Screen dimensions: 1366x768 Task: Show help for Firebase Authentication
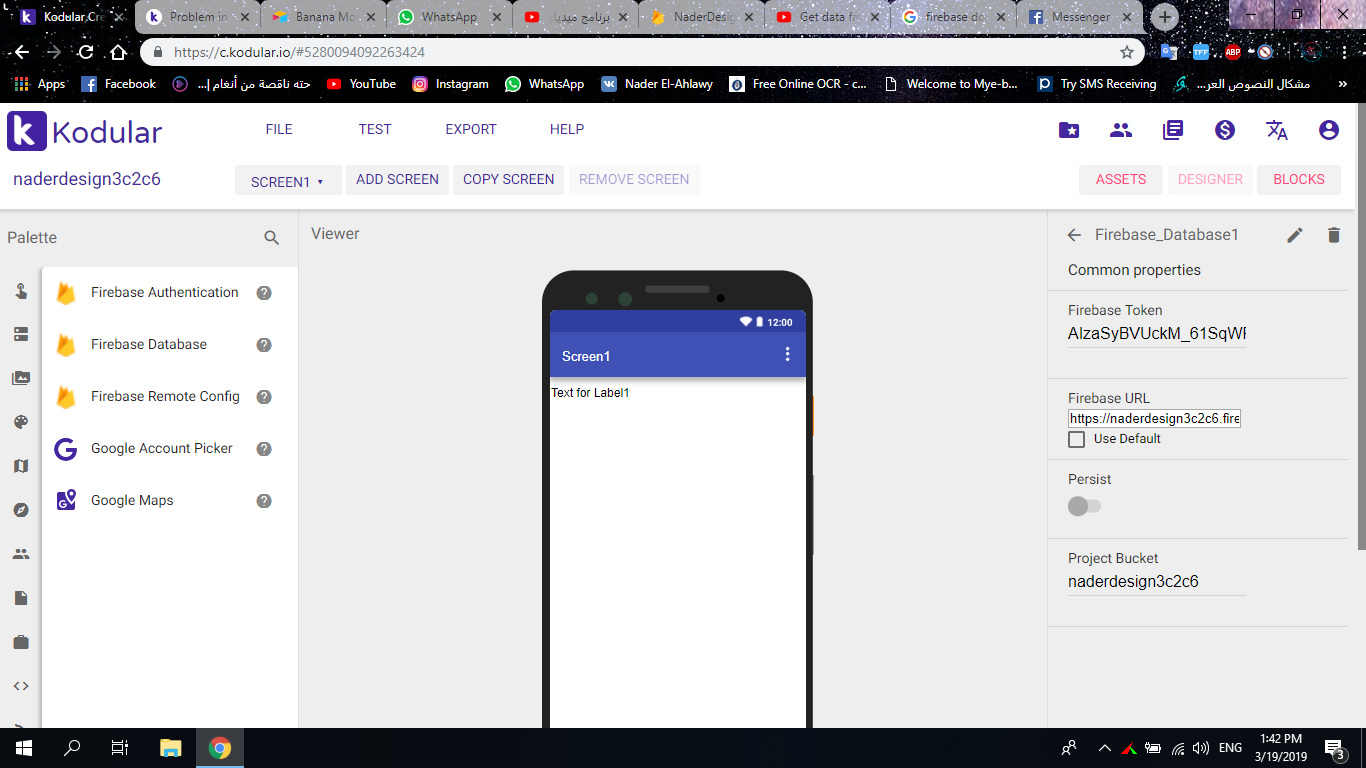coord(264,293)
